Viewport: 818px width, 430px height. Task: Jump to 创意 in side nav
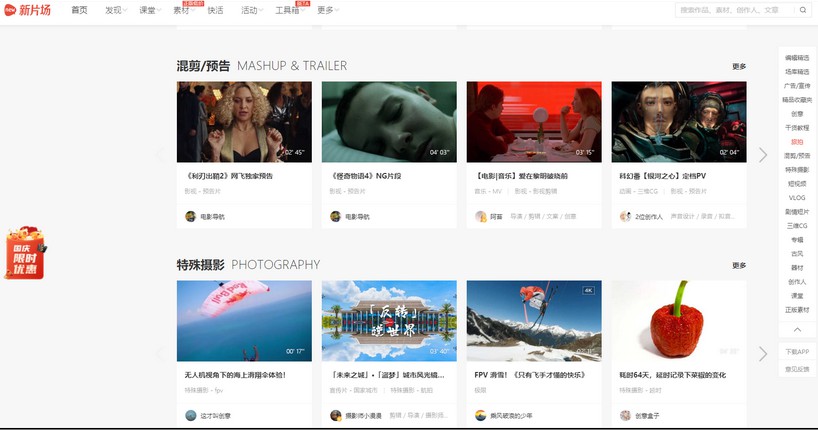click(x=797, y=114)
